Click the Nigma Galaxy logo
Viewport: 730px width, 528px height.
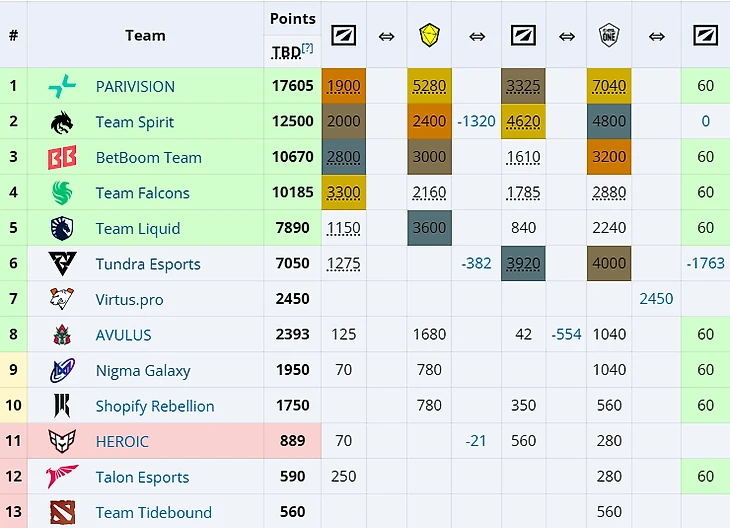[62, 370]
